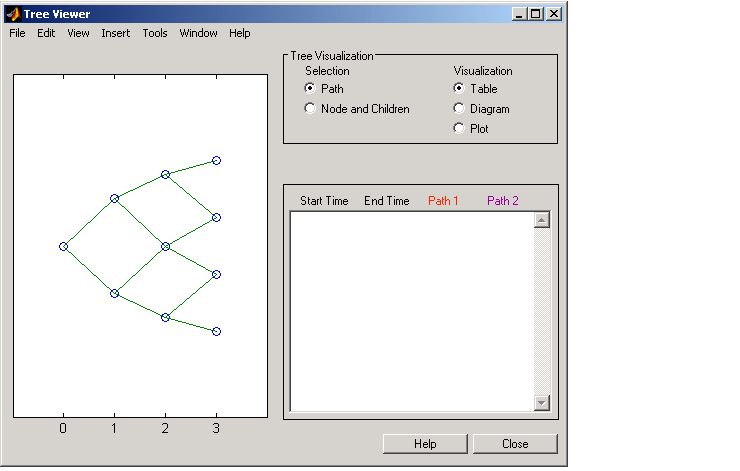740x471 pixels.
Task: Select the Node and Children option
Action: (x=310, y=109)
